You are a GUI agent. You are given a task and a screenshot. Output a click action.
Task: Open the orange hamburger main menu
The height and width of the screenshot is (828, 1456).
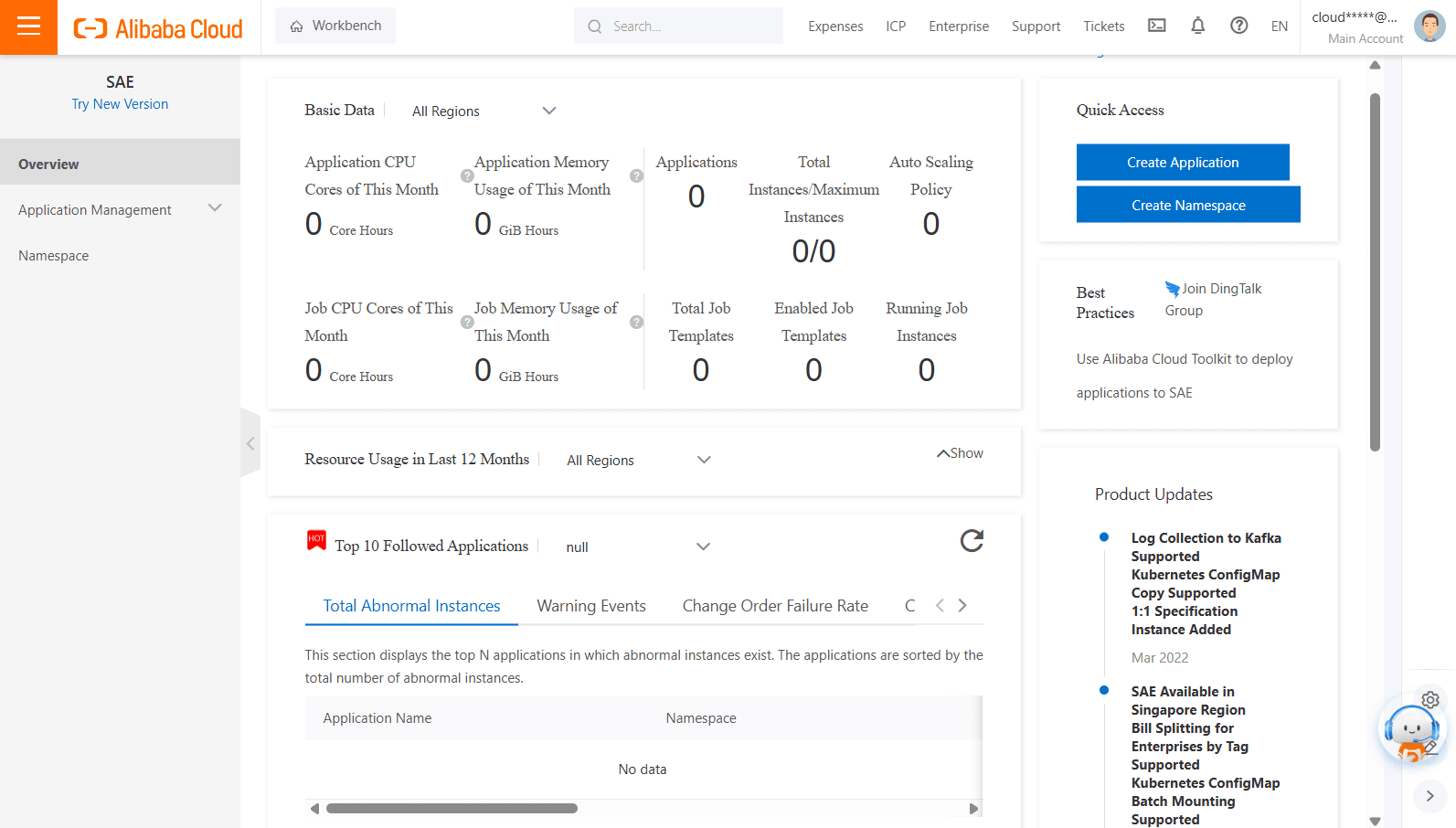tap(28, 27)
